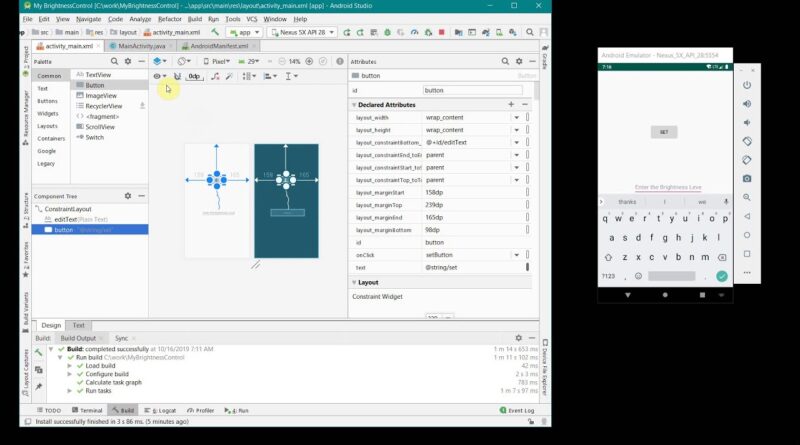Show warnings and errors indicator icon

[x=340, y=61]
